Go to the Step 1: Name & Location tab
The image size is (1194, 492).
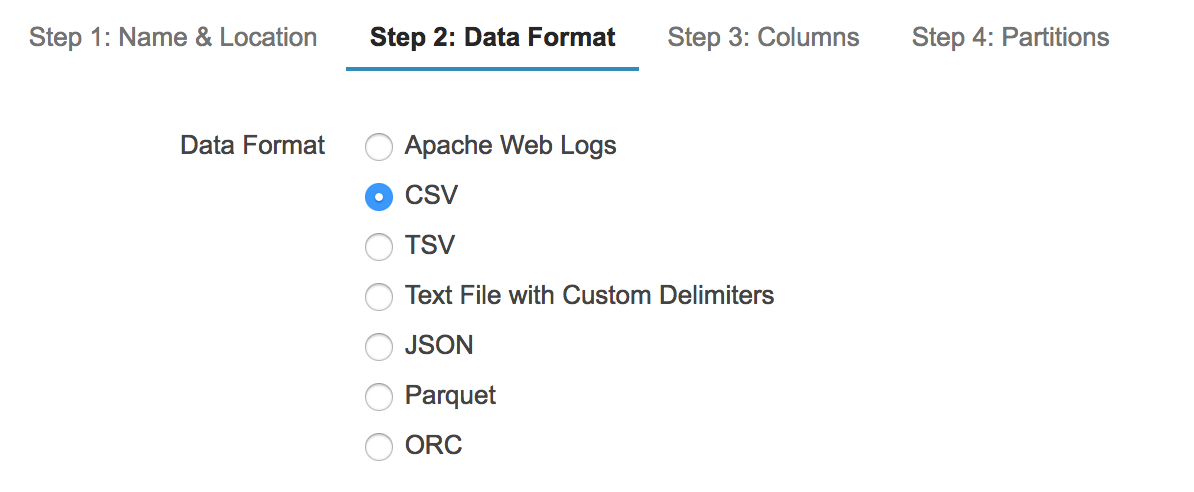(173, 38)
